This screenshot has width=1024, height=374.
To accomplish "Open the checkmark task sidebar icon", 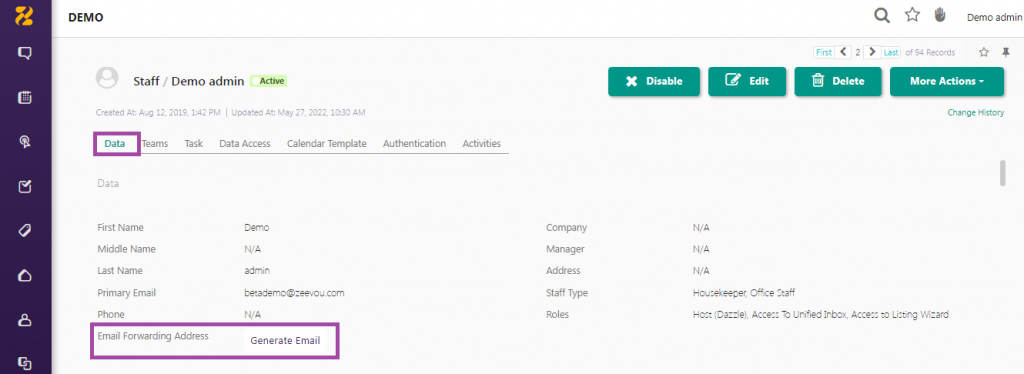I will (x=25, y=187).
